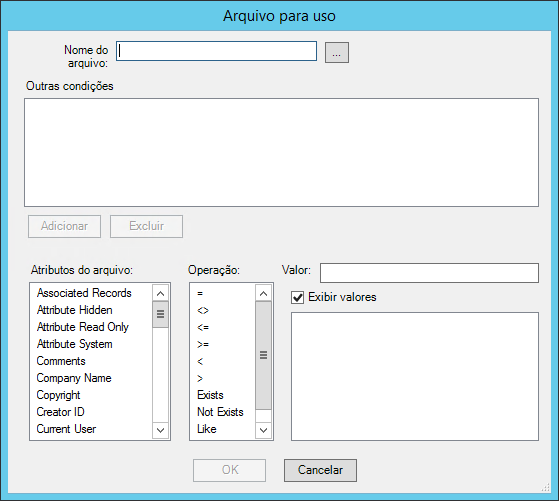The height and width of the screenshot is (501, 559).
Task: Choose the not-equal operator
Action: pos(203,310)
